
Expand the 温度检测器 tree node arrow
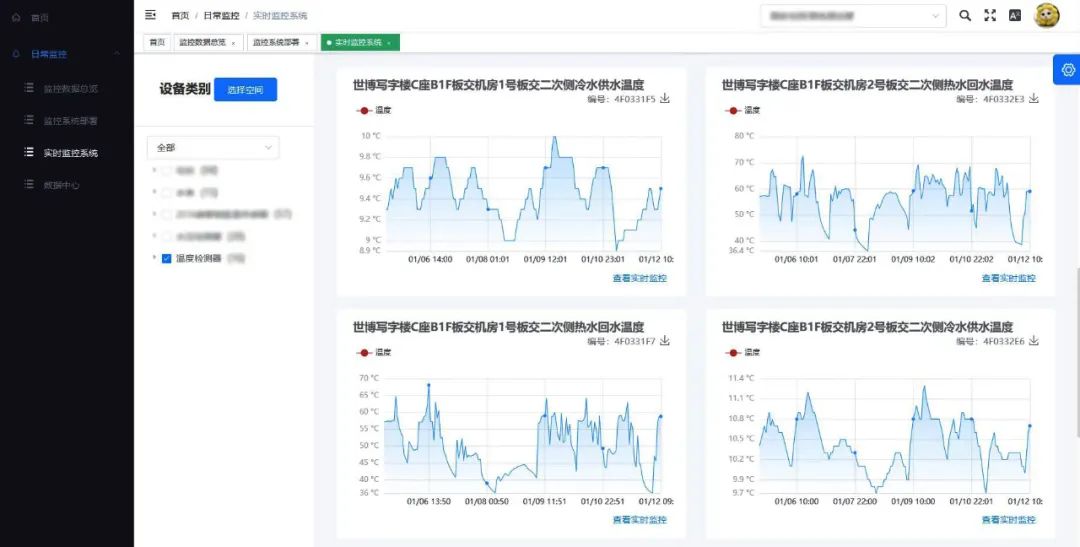pyautogui.click(x=154, y=258)
